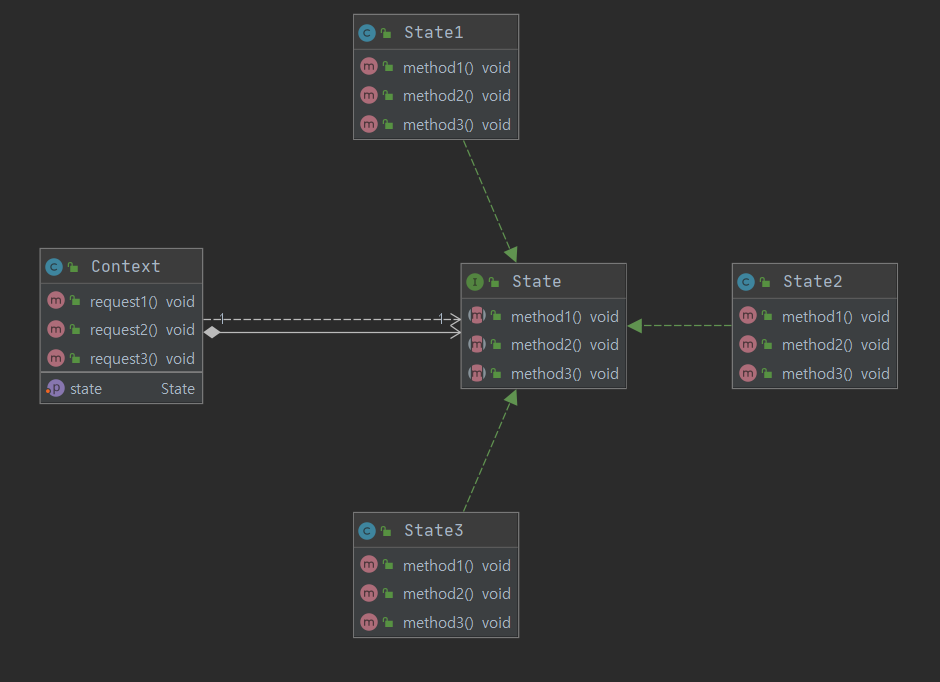Select the request3() method row in Context

120,357
